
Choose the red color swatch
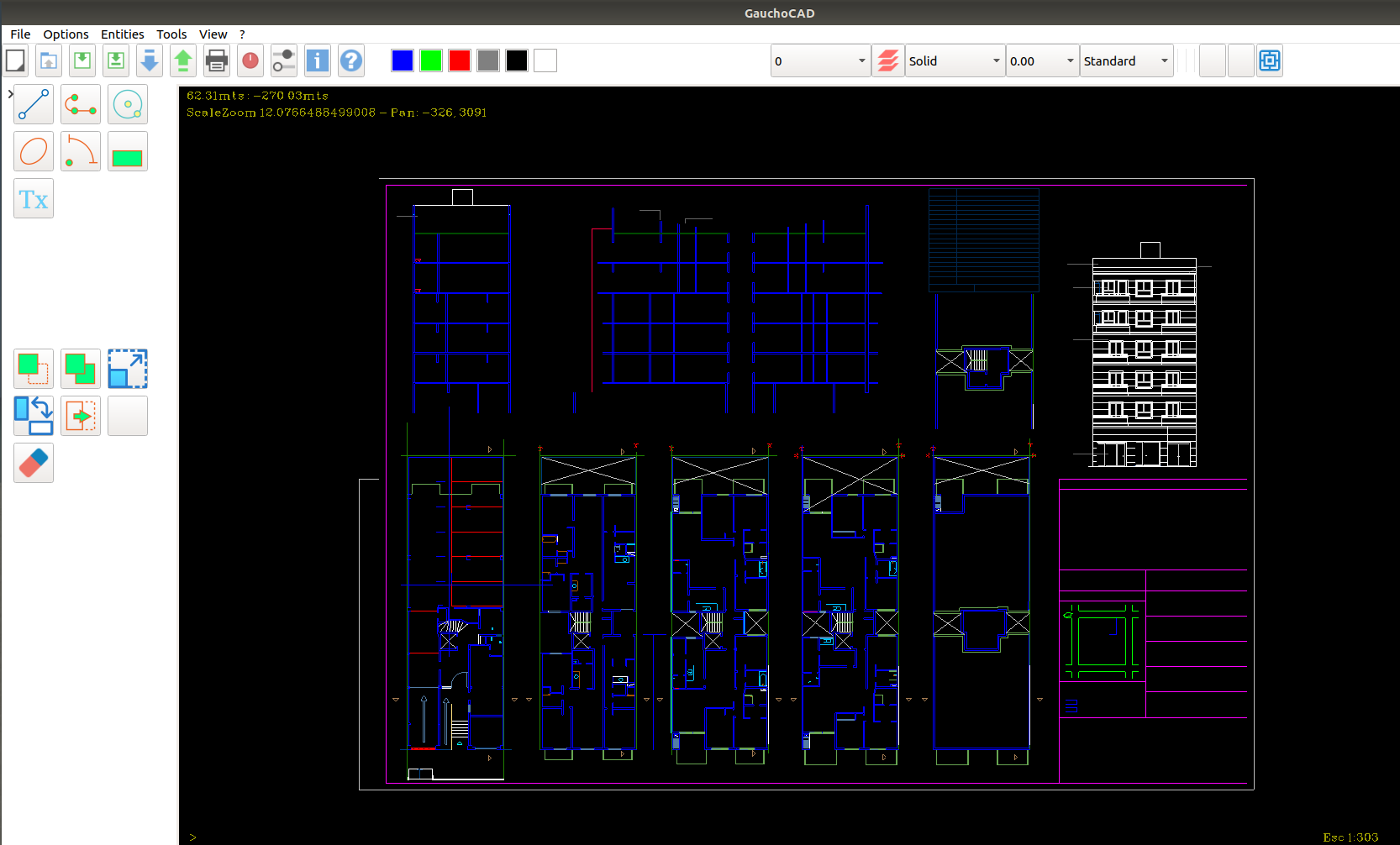click(460, 61)
